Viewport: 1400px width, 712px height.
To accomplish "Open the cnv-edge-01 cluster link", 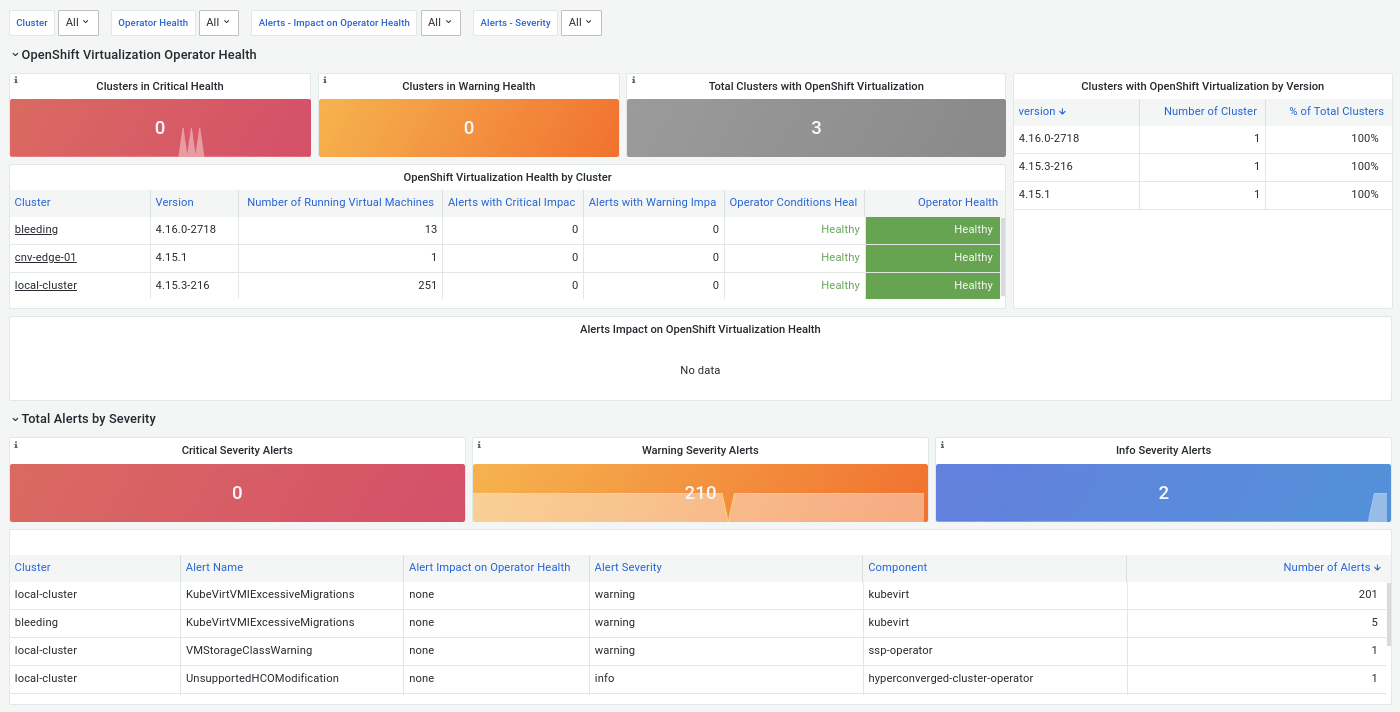I will coord(45,257).
